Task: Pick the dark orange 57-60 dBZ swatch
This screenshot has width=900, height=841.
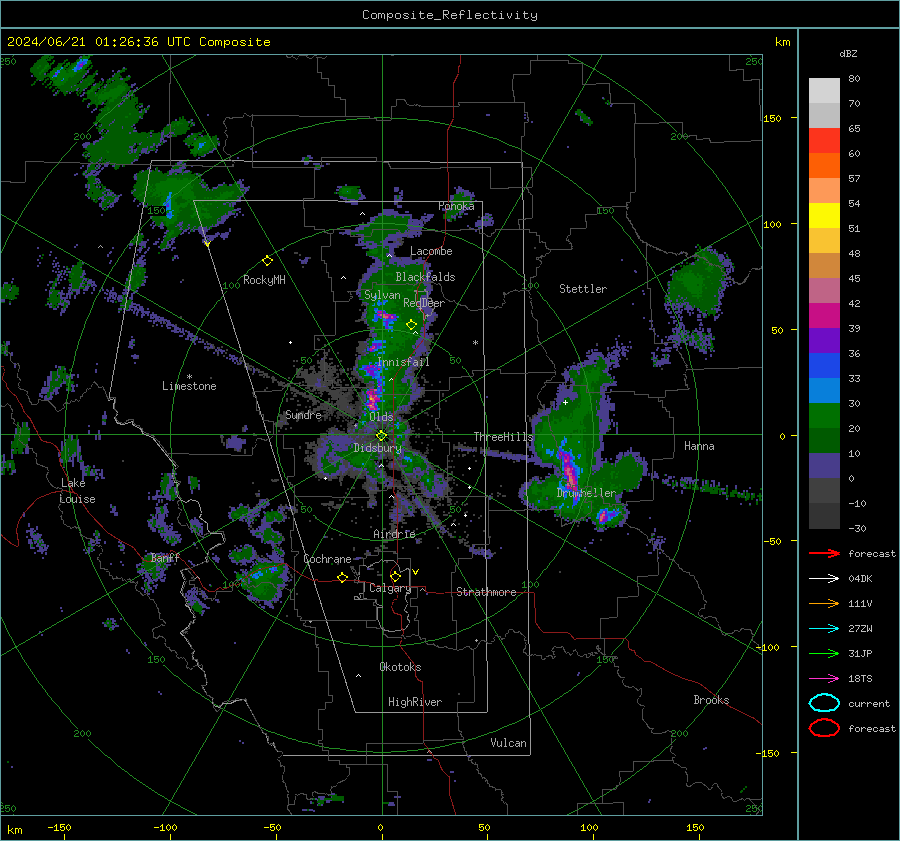Action: pos(824,166)
